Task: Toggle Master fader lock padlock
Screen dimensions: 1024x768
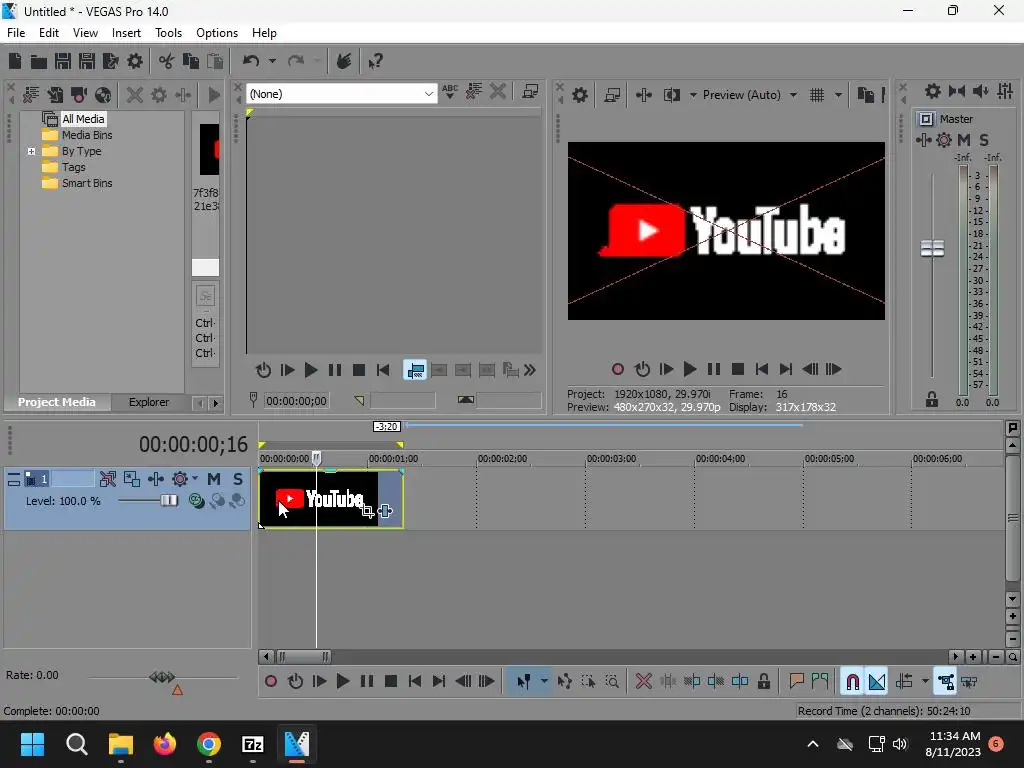Action: [932, 400]
